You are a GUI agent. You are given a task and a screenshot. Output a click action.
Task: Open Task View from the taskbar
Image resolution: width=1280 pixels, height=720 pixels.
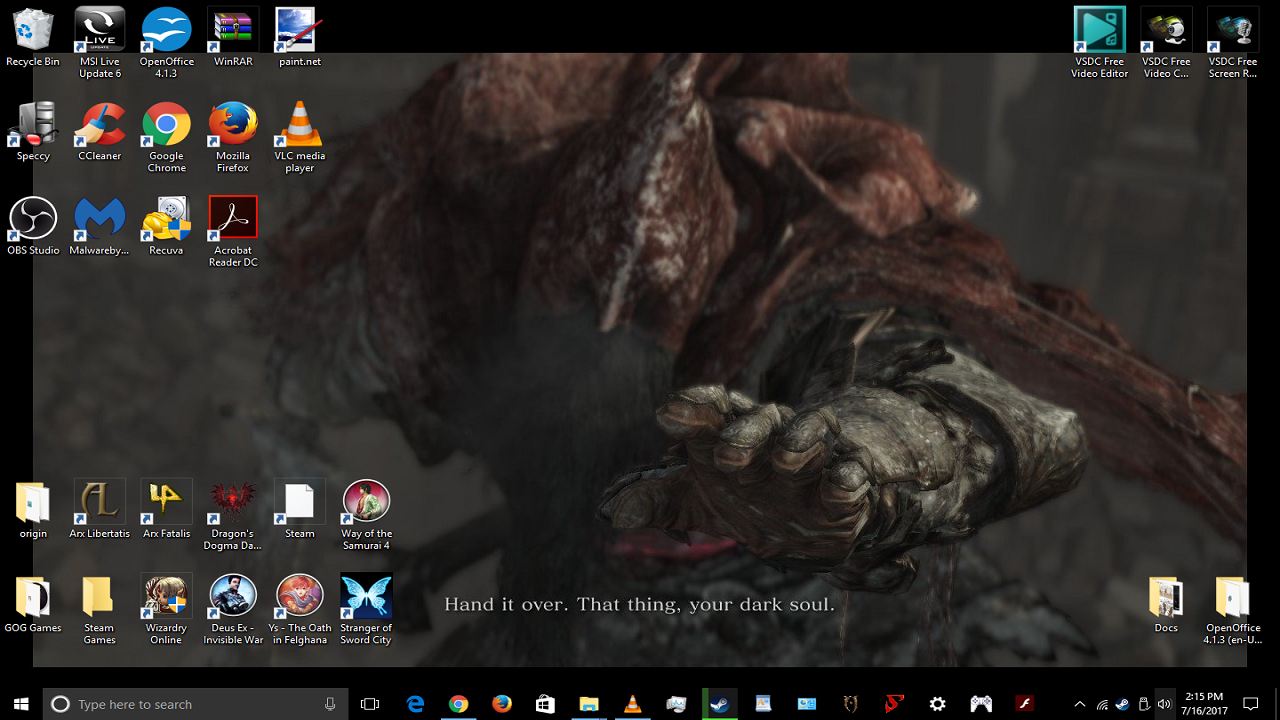[x=370, y=704]
